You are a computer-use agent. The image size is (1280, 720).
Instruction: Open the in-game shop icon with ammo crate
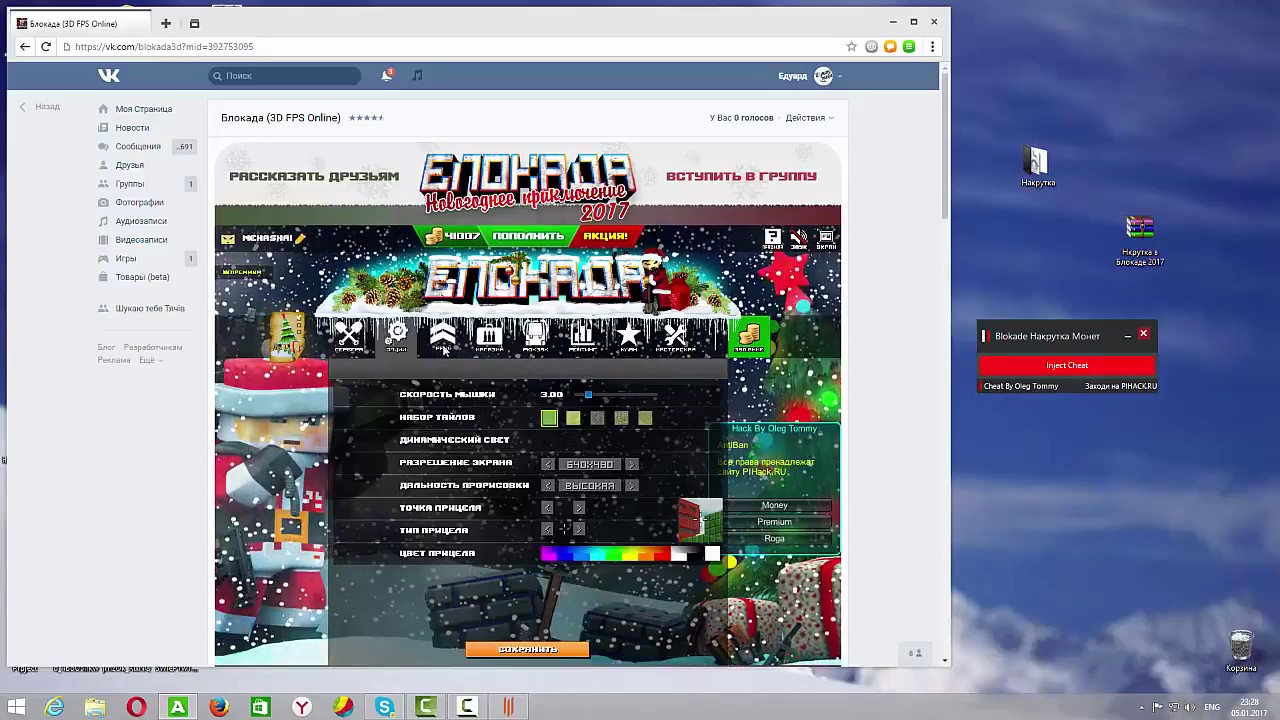point(489,336)
